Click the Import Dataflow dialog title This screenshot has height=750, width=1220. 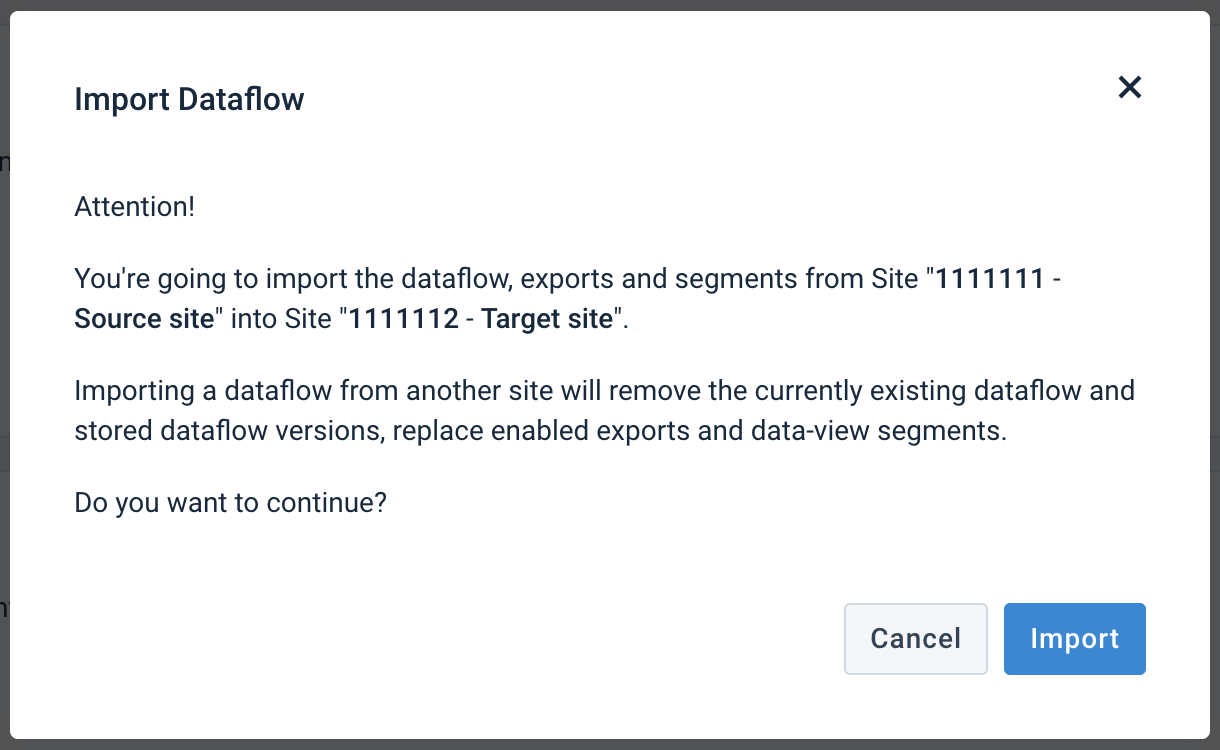[189, 99]
